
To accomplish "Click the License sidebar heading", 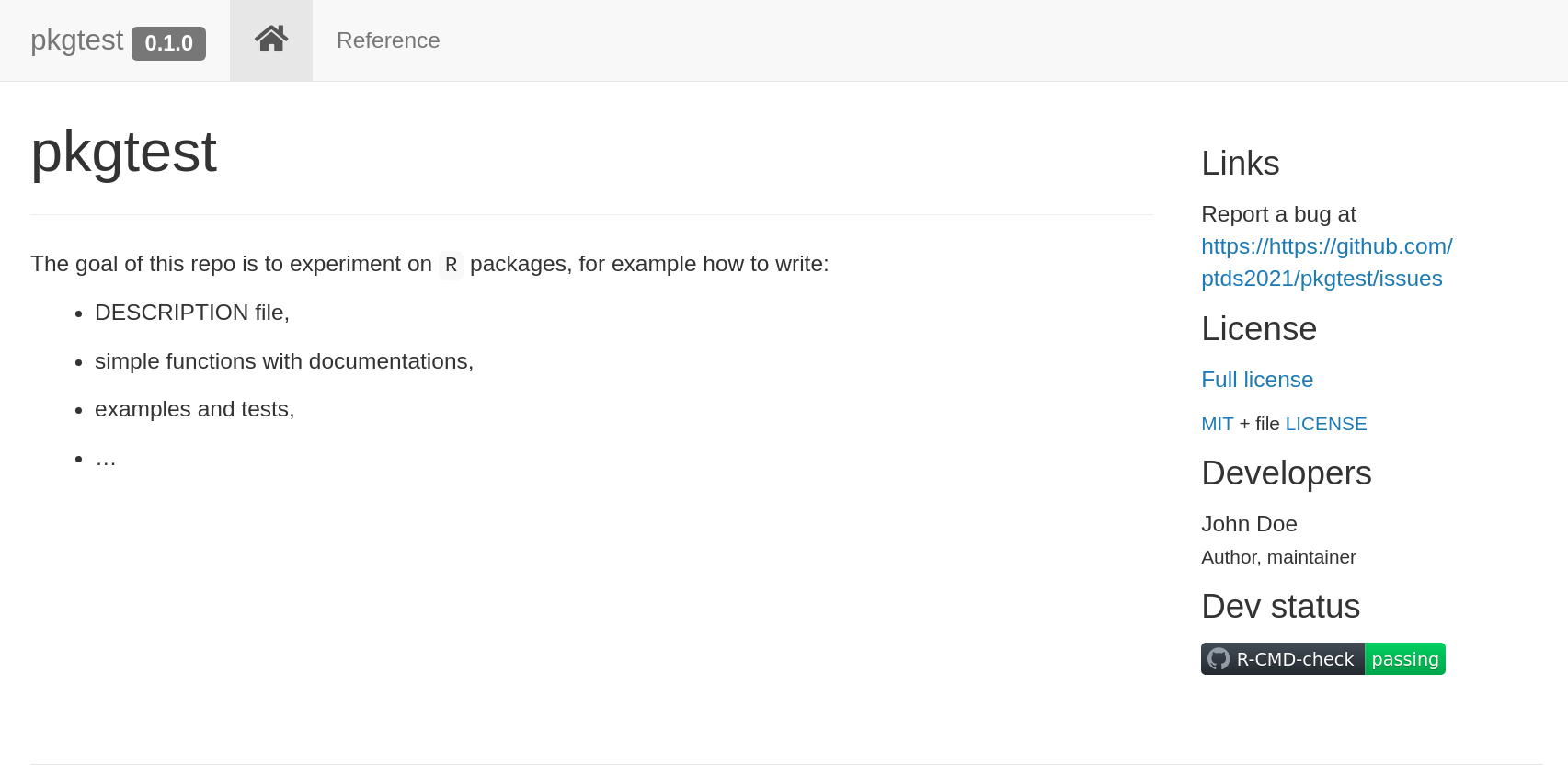I will (x=1258, y=329).
